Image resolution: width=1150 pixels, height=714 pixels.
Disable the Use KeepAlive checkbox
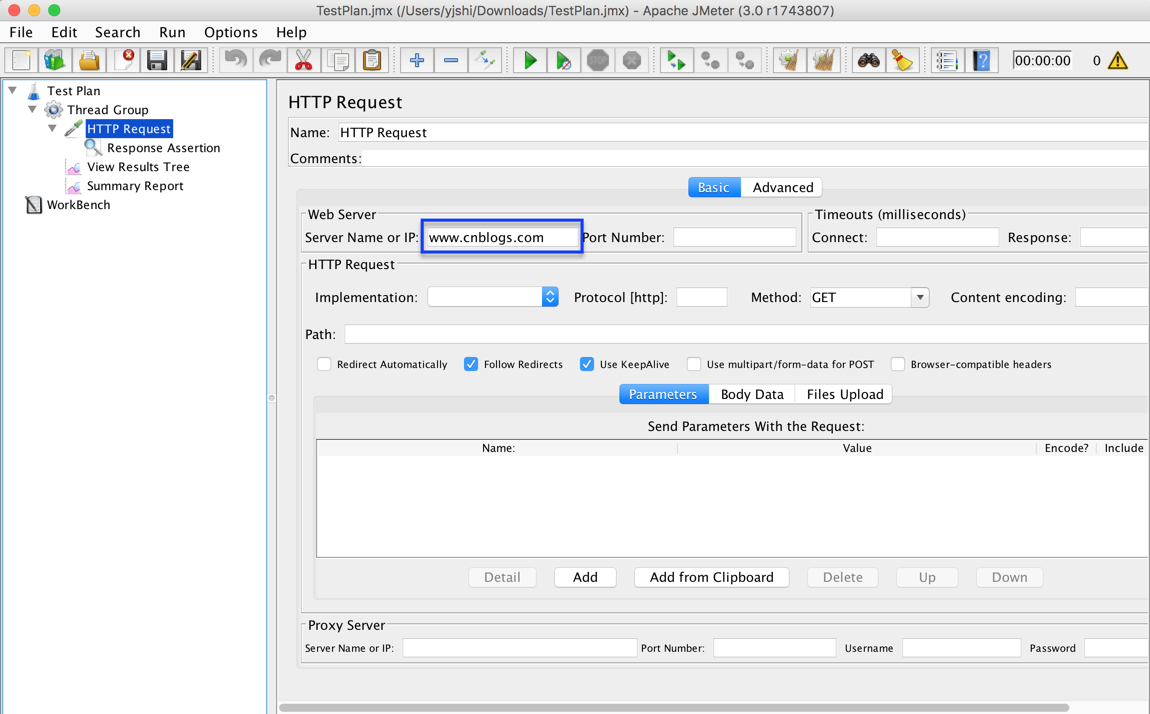[587, 364]
